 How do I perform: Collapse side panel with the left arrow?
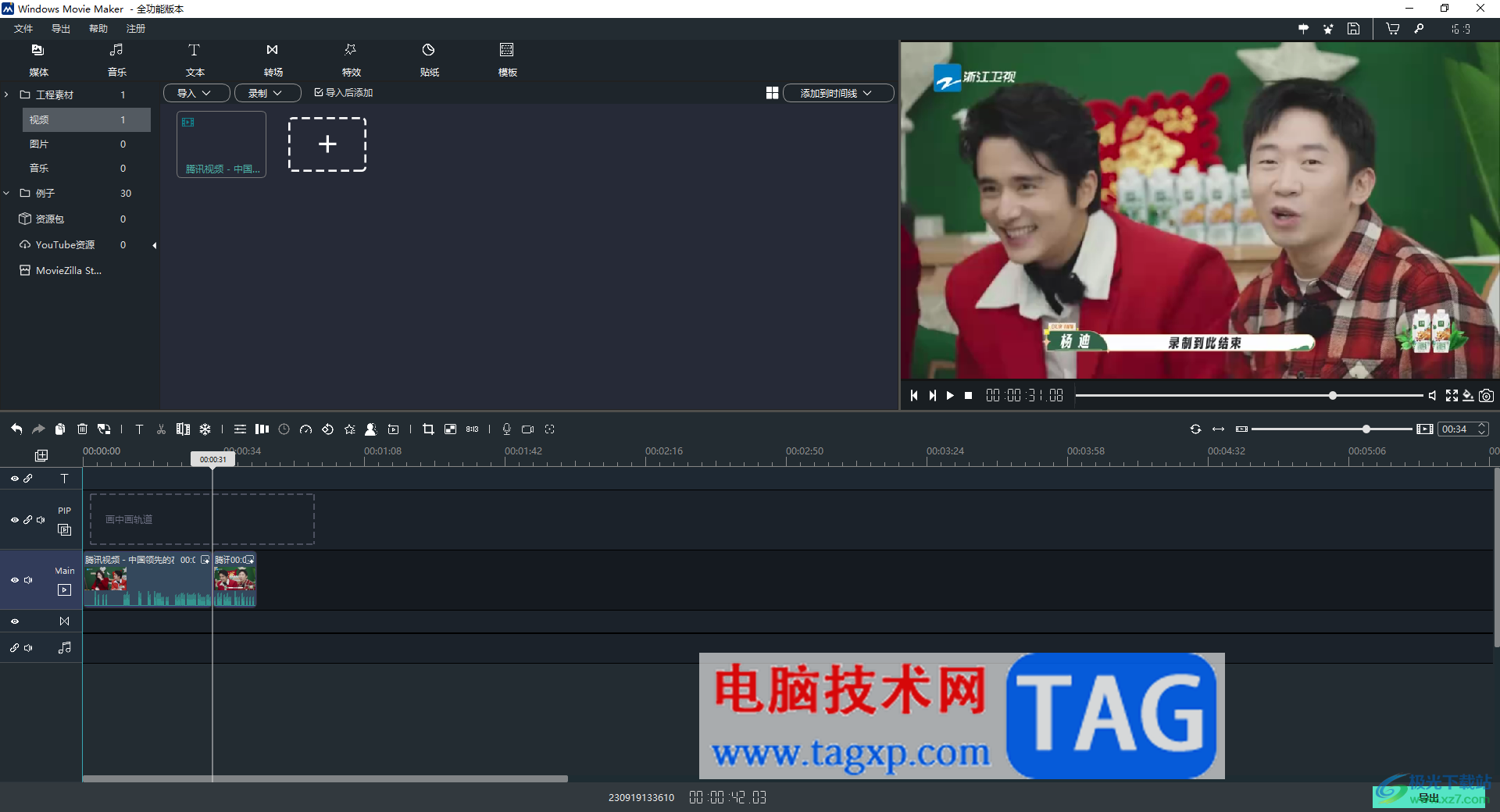pyautogui.click(x=155, y=245)
